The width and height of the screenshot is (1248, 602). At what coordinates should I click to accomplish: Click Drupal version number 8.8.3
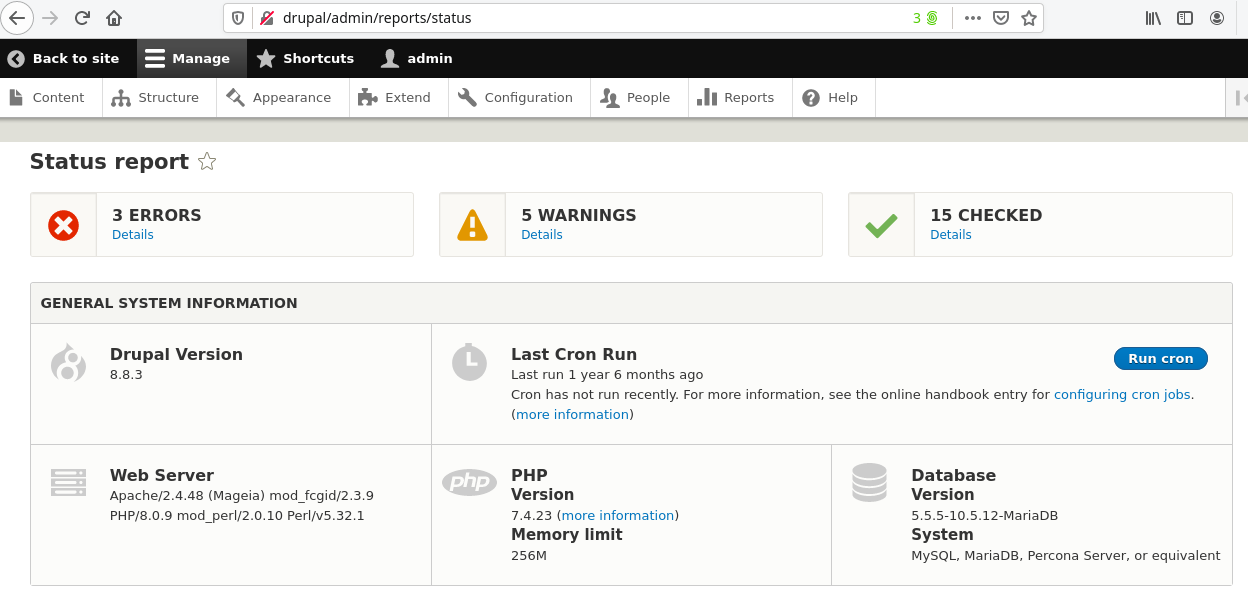(x=126, y=375)
